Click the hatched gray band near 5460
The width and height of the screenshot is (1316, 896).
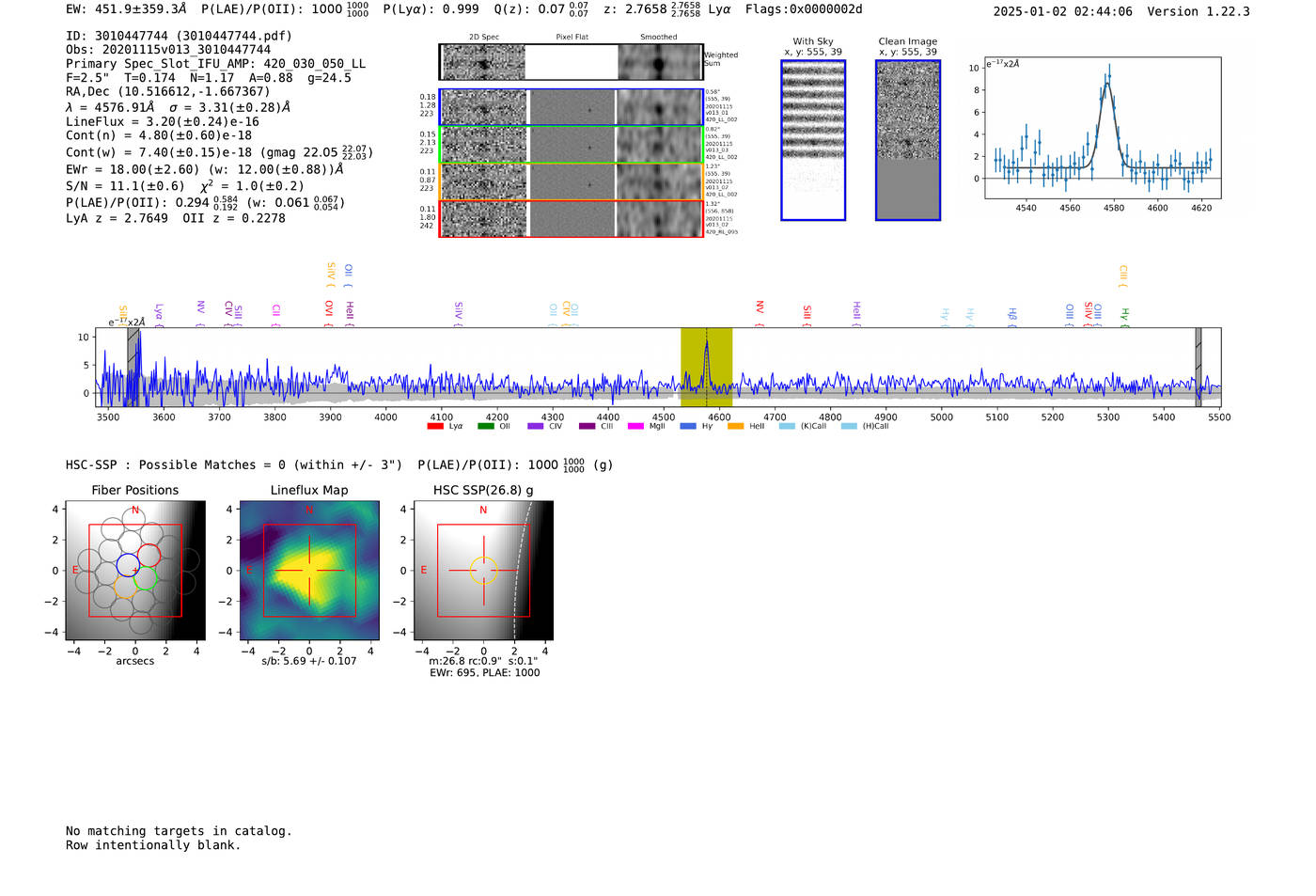(1198, 367)
